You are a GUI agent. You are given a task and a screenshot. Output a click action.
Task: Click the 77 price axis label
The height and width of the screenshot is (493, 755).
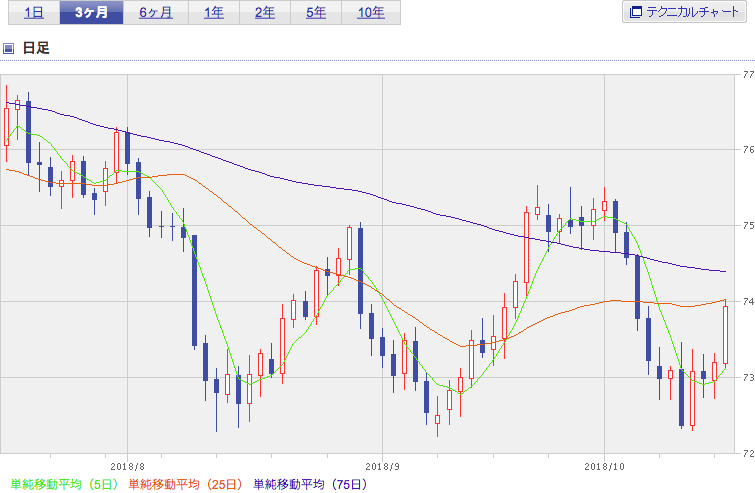[x=748, y=75]
